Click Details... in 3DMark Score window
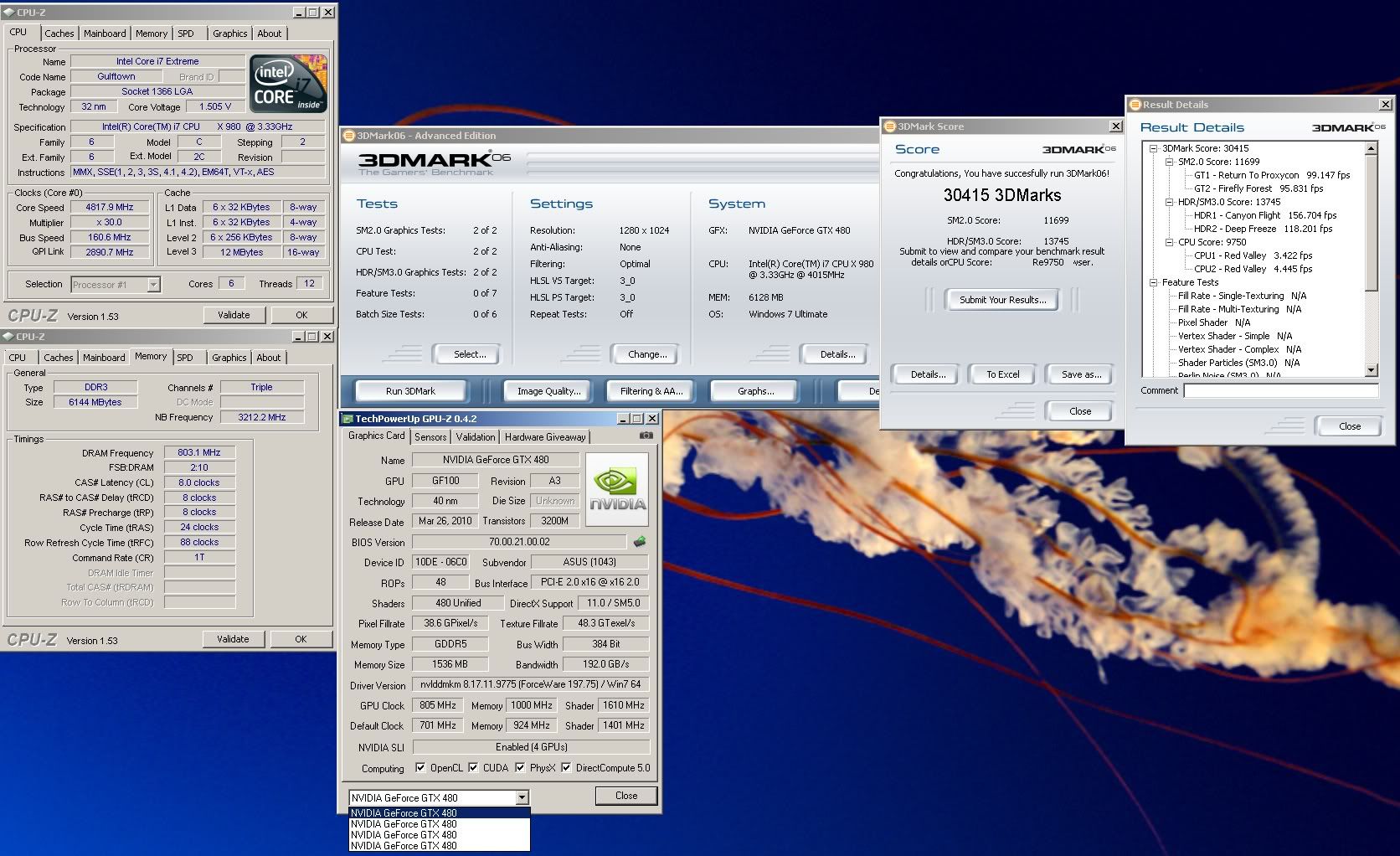Screen dimensions: 1400x856 point(928,374)
